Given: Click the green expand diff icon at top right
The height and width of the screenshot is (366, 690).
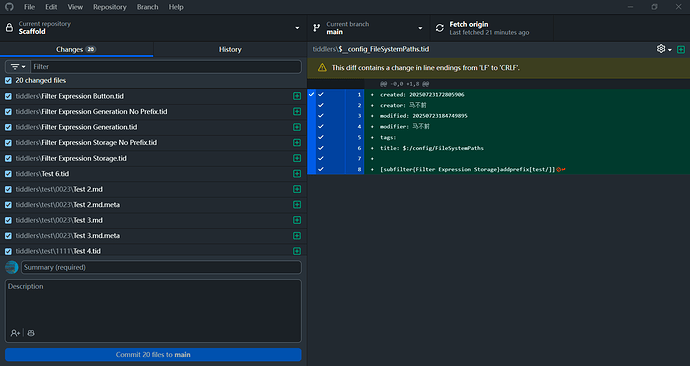Looking at the screenshot, I should [681, 49].
